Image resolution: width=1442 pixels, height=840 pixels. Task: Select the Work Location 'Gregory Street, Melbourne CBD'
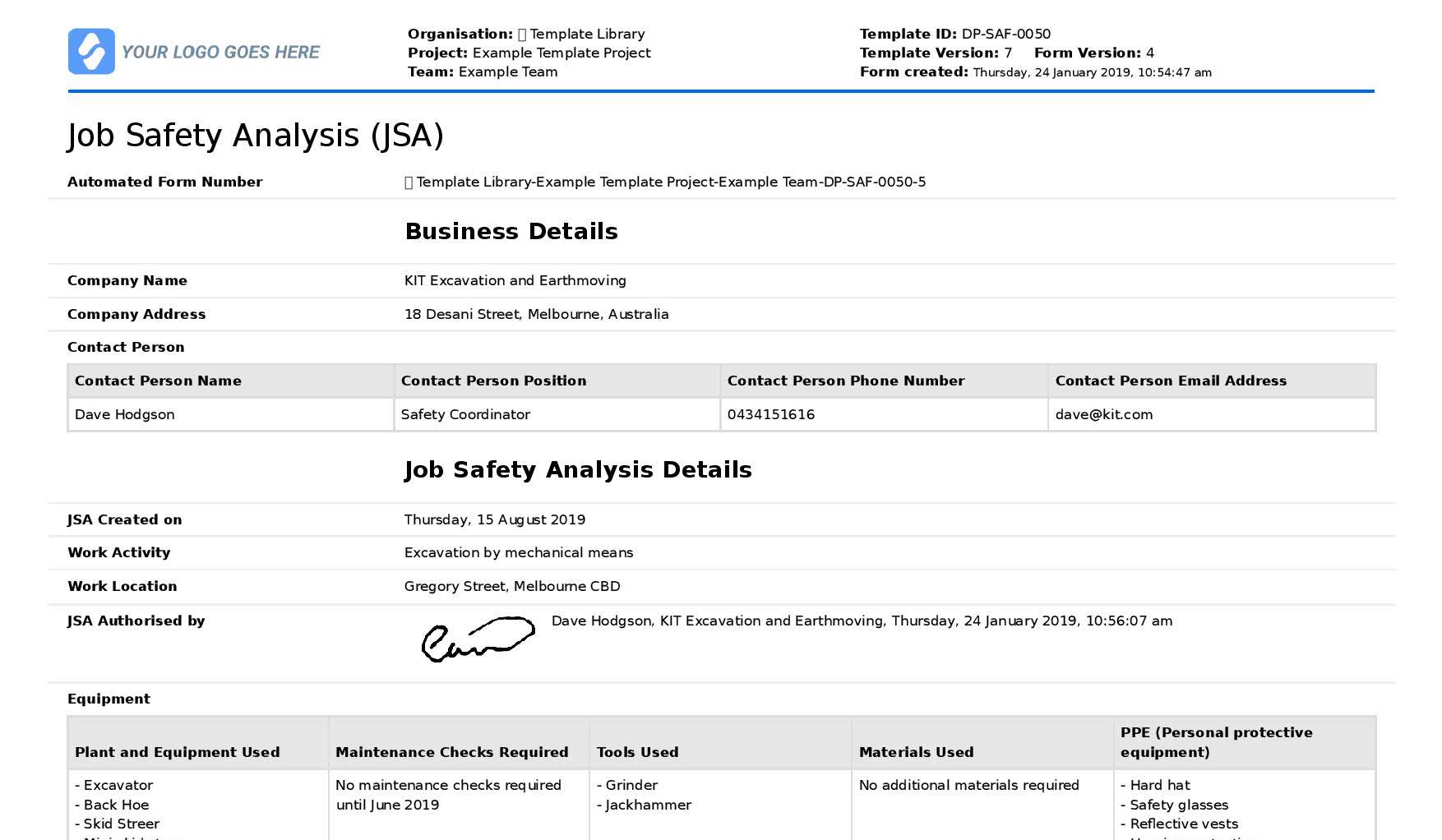[512, 586]
